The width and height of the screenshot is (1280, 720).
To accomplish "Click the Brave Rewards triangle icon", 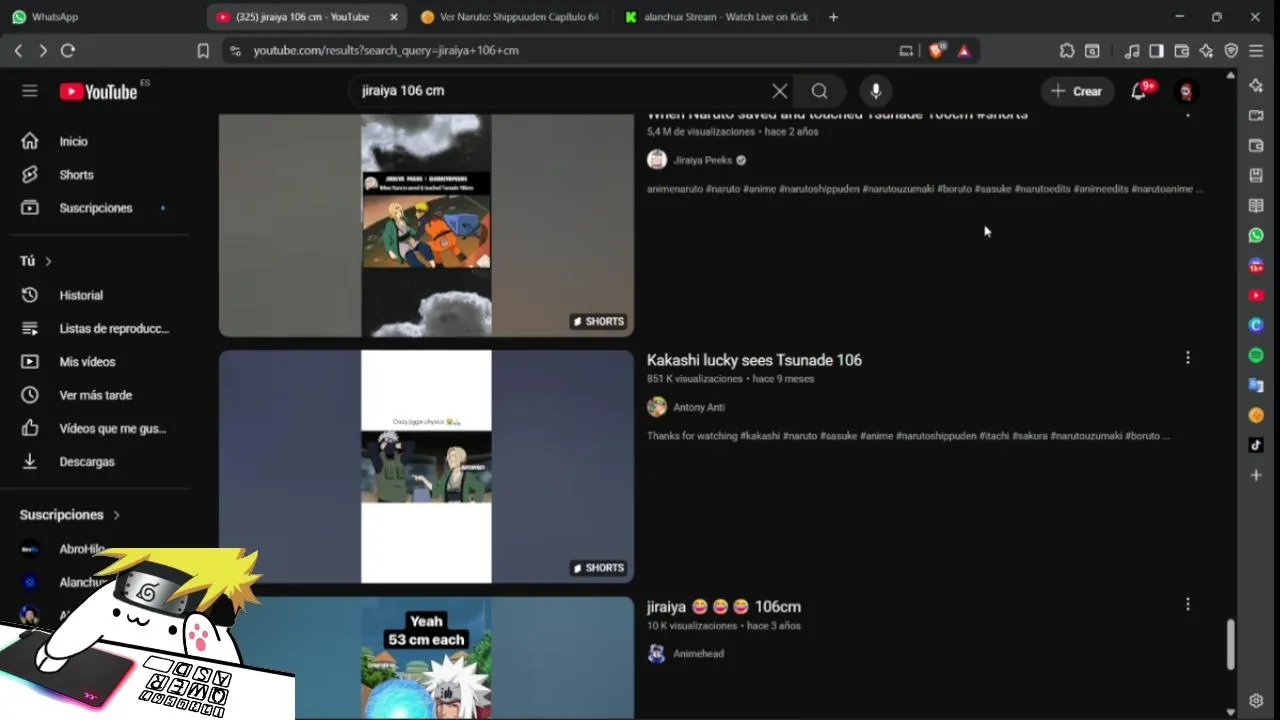I will tap(964, 50).
